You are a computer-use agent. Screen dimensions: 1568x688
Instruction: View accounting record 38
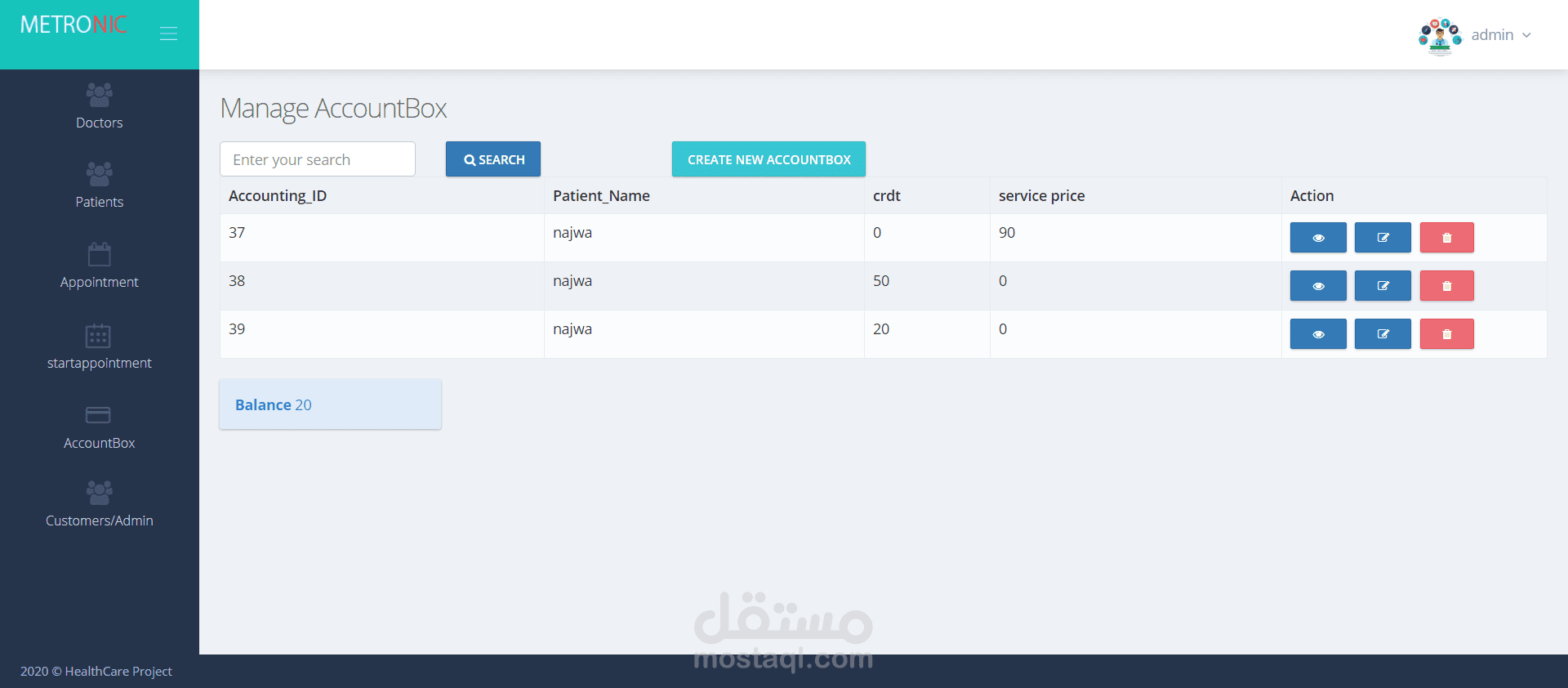[1318, 286]
